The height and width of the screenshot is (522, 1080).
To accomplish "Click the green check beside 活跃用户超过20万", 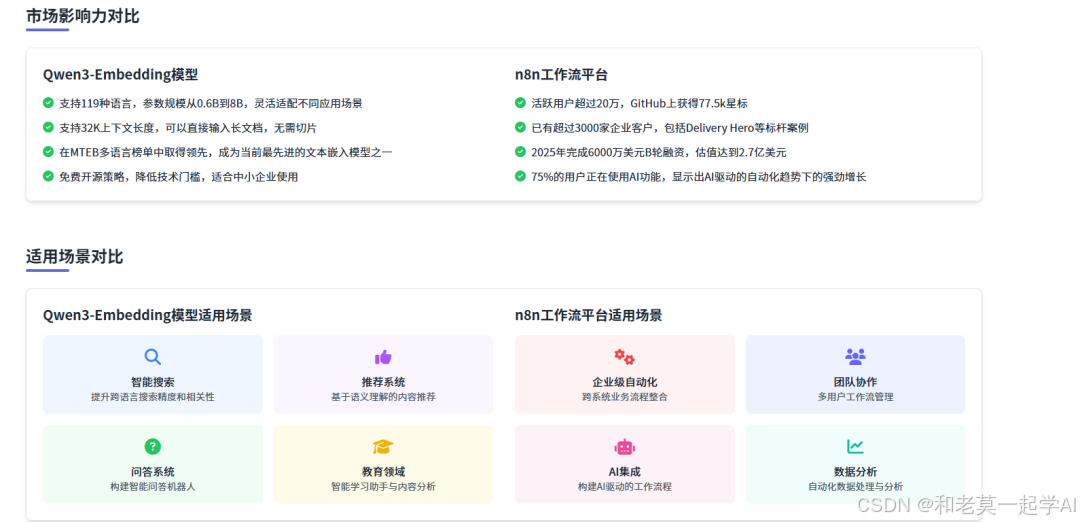I will pyautogui.click(x=520, y=103).
